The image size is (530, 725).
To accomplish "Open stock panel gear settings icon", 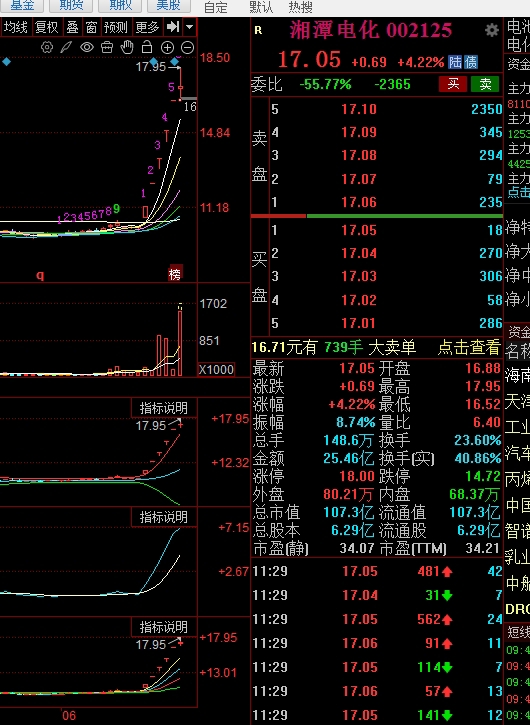I will click(x=492, y=31).
